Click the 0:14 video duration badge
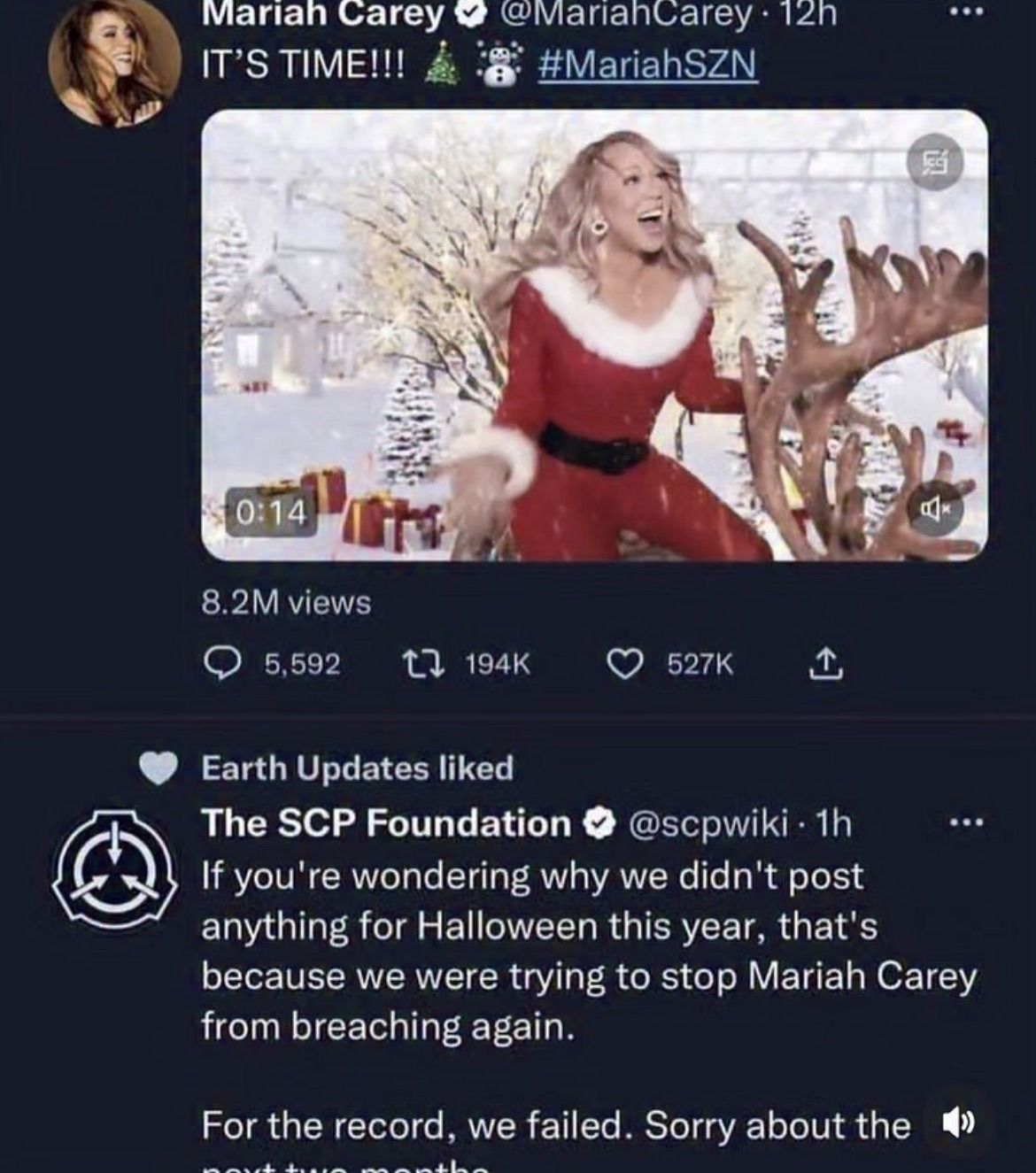 click(x=270, y=513)
